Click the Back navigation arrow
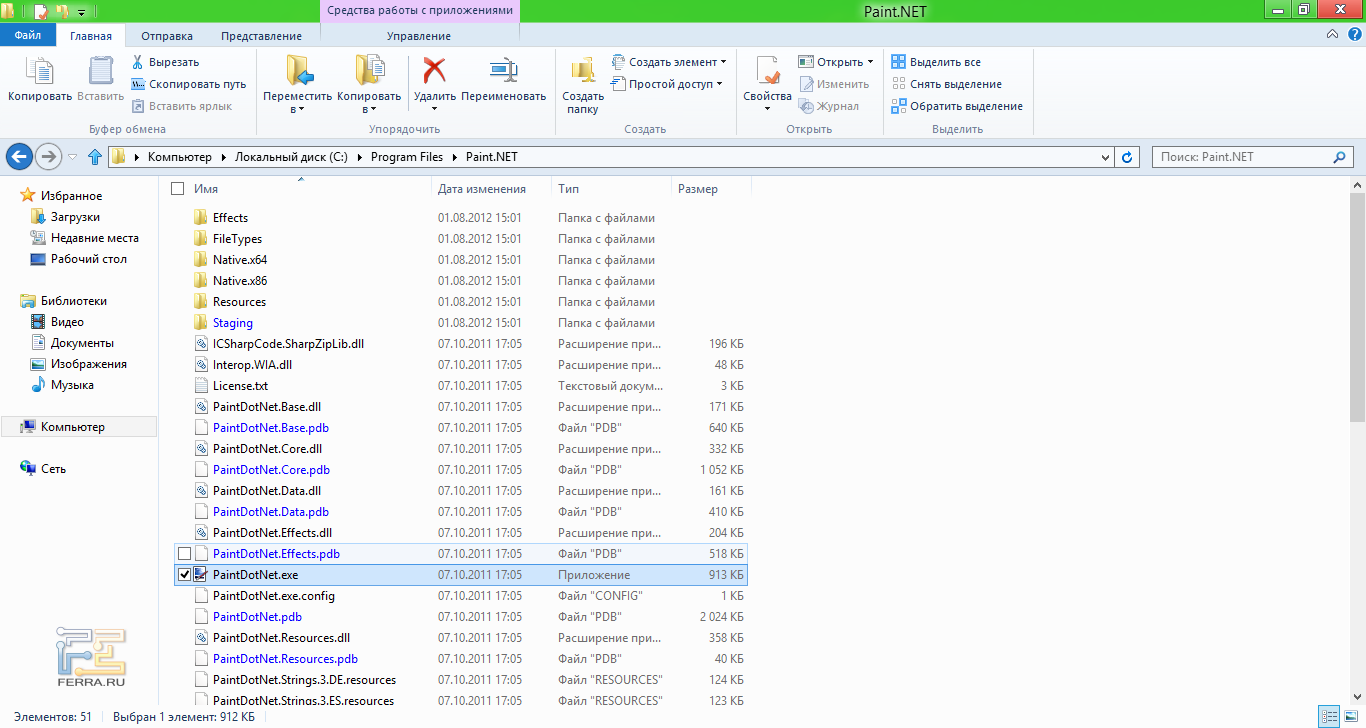The width and height of the screenshot is (1366, 728). (x=19, y=157)
